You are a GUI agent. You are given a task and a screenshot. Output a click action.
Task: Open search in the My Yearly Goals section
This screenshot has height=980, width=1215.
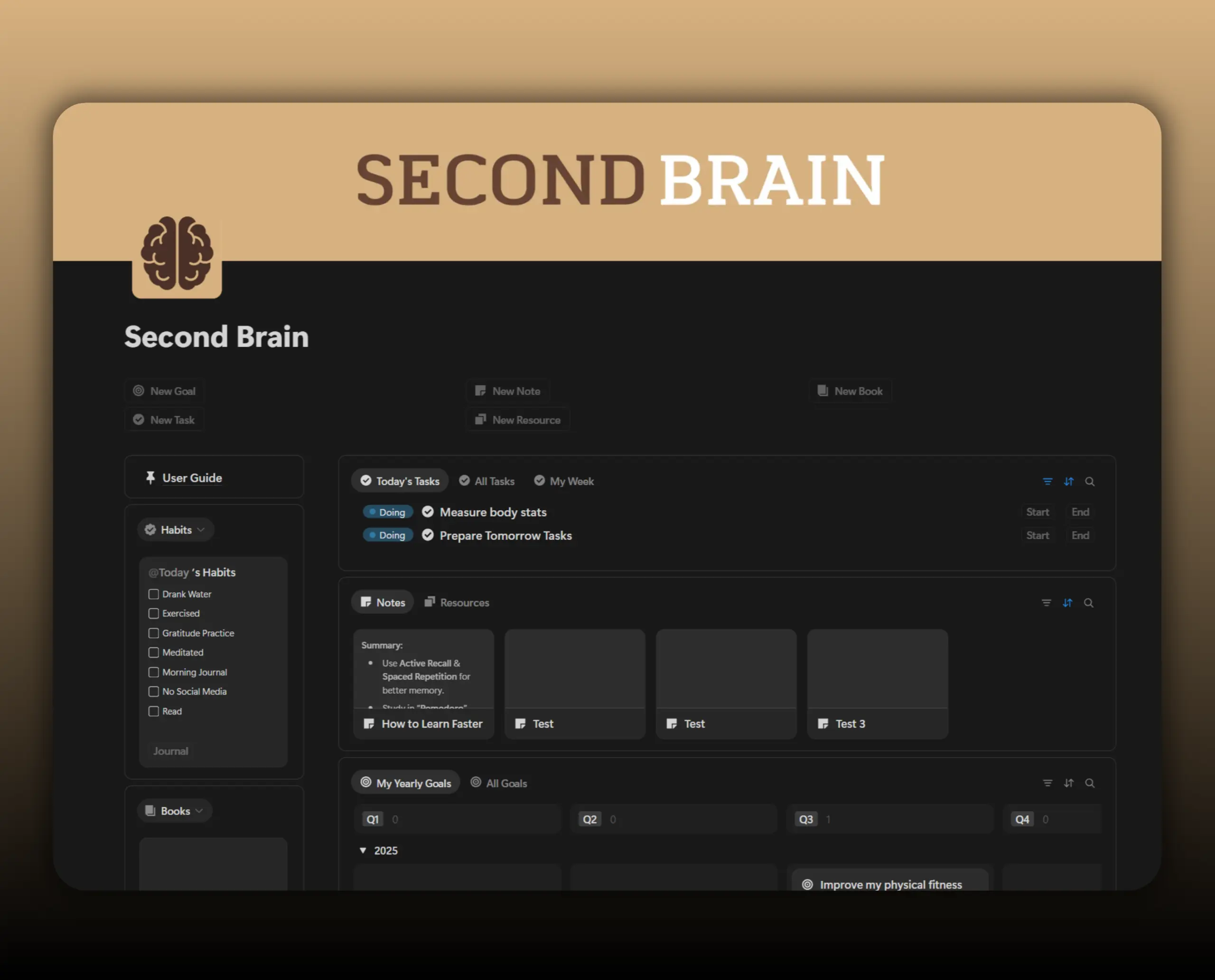coord(1090,783)
